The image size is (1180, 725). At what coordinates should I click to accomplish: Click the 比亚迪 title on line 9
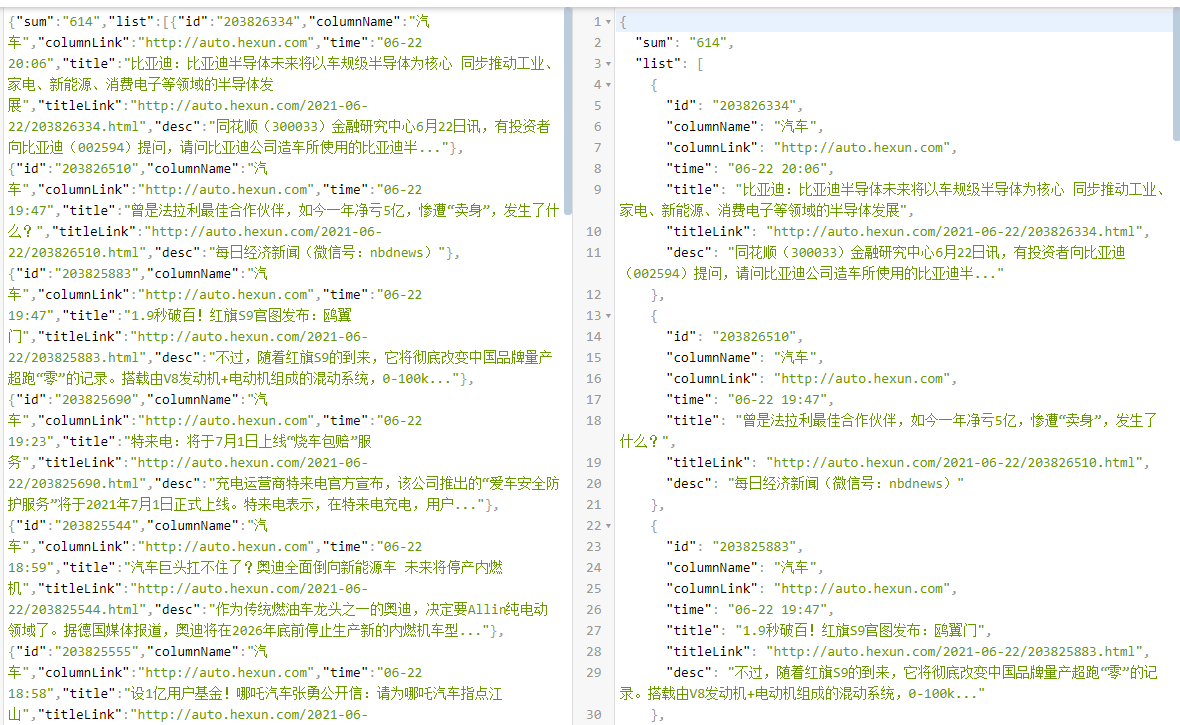tap(892, 200)
